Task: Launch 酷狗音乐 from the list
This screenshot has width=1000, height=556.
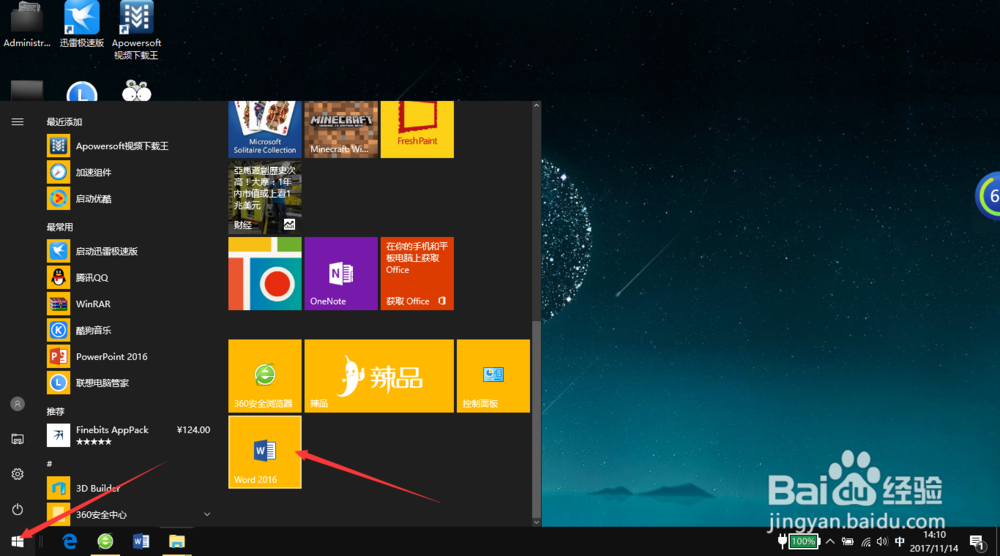Action: point(128,330)
